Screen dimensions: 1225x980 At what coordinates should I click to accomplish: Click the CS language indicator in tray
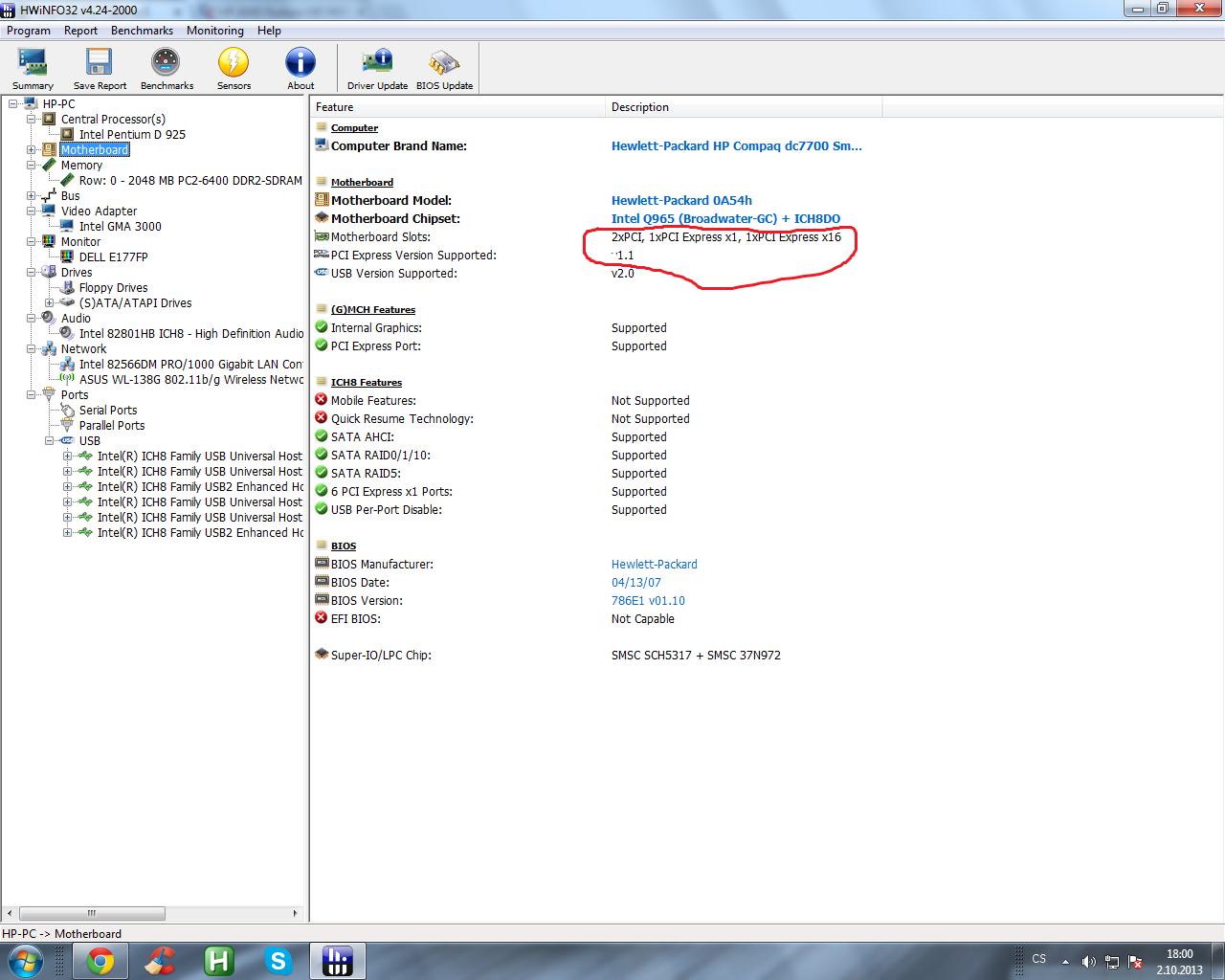pos(1039,959)
